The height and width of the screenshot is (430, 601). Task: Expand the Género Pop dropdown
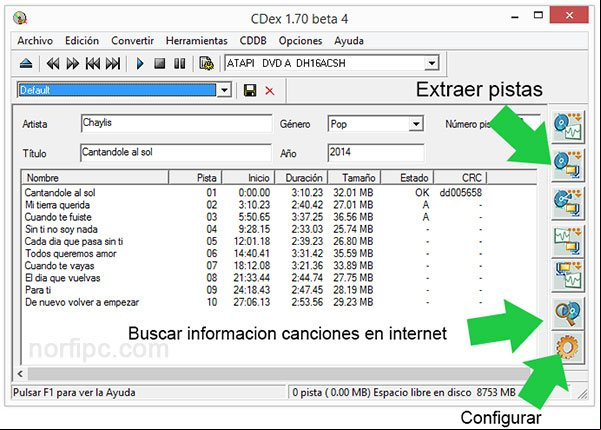click(416, 124)
